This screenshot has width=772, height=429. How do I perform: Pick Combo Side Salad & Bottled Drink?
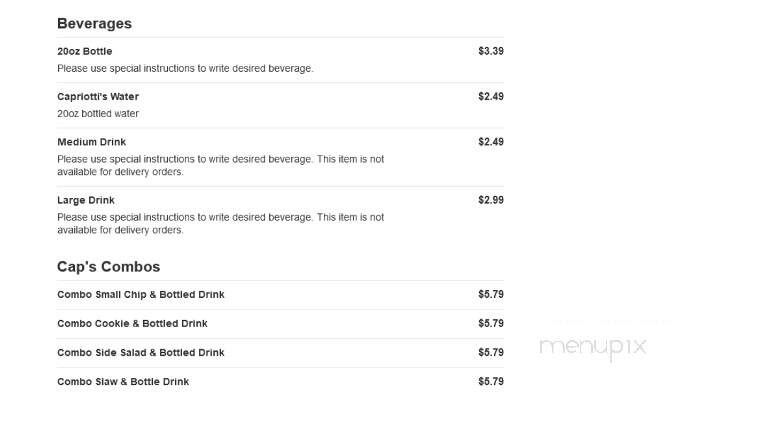pyautogui.click(x=141, y=353)
